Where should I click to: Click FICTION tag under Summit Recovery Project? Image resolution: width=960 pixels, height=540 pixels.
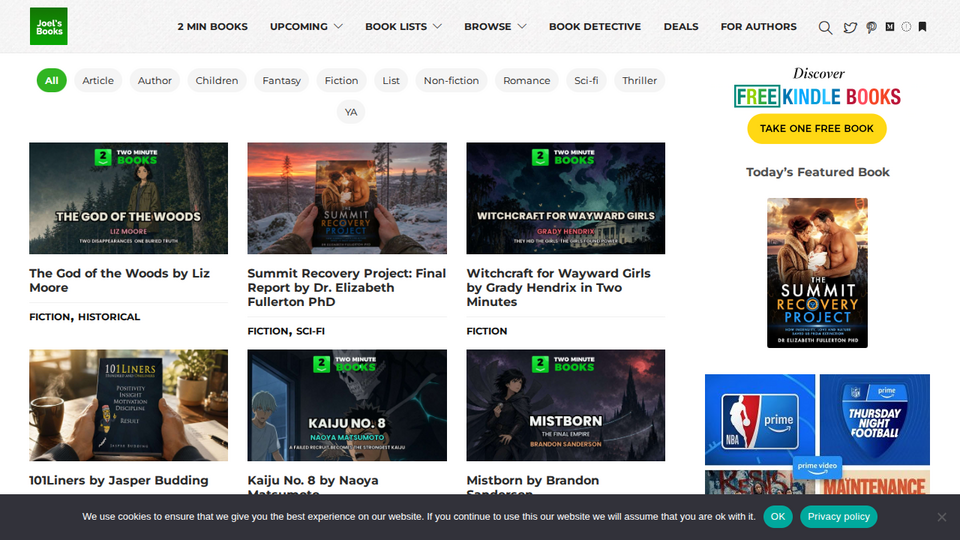(268, 331)
